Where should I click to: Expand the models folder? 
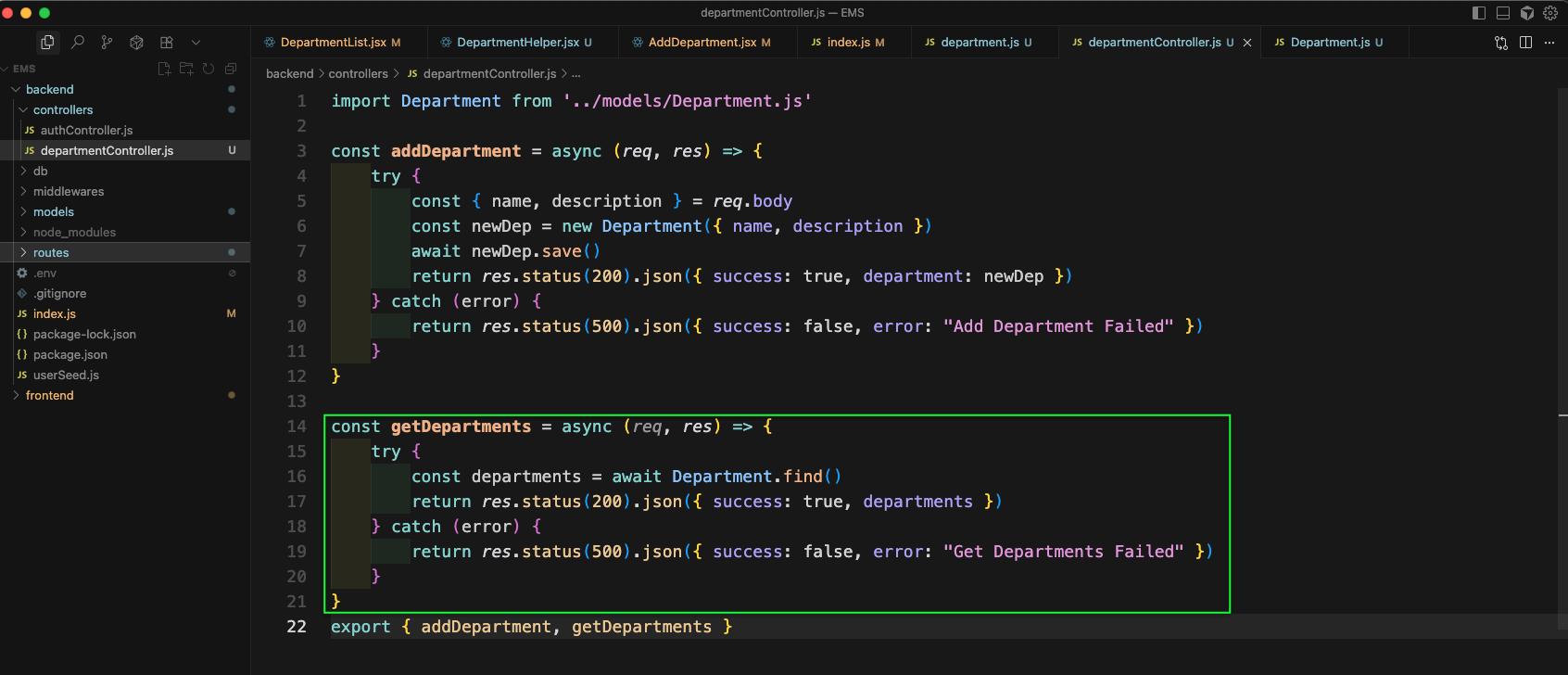click(x=53, y=212)
